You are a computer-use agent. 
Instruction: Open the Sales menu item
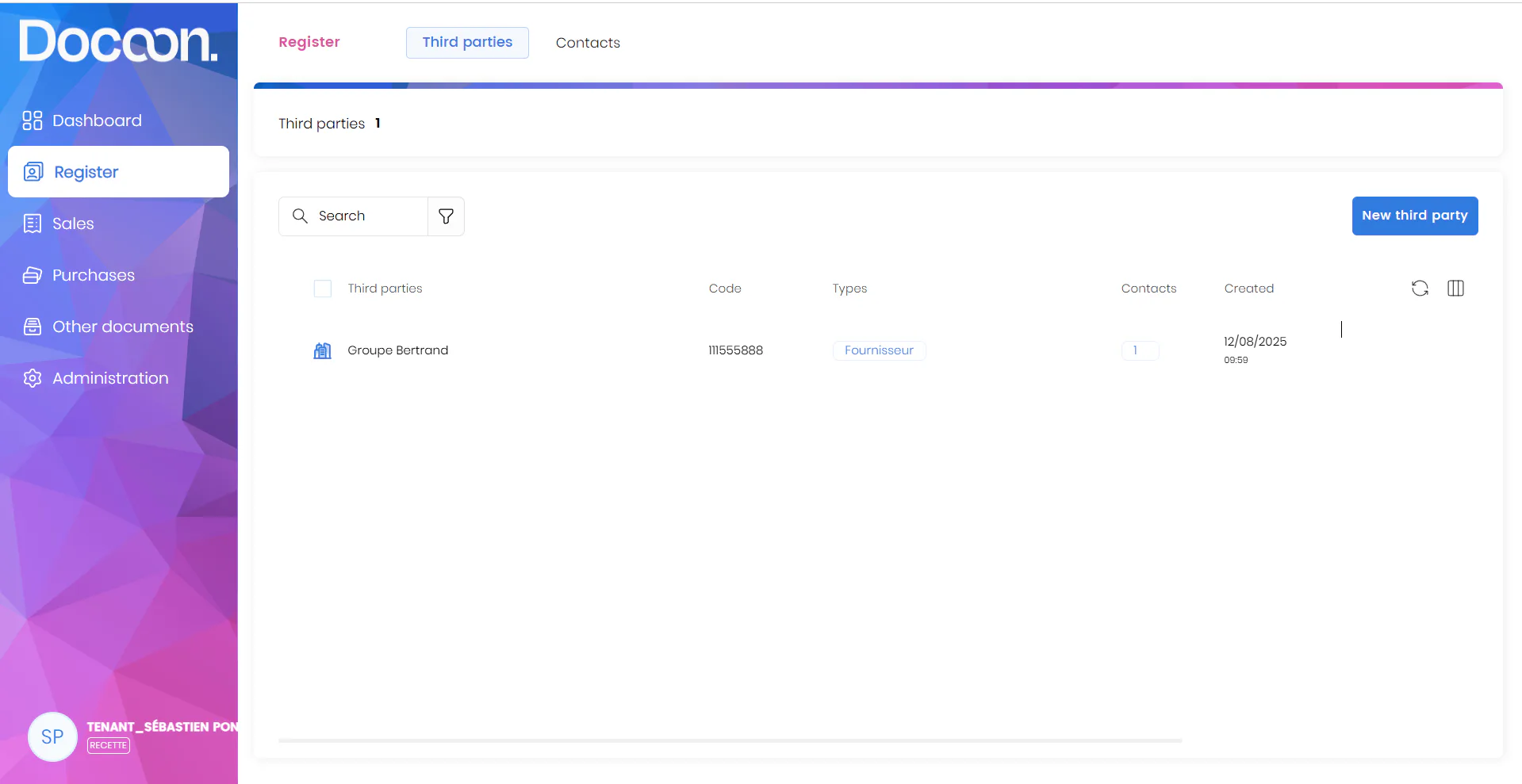point(73,224)
